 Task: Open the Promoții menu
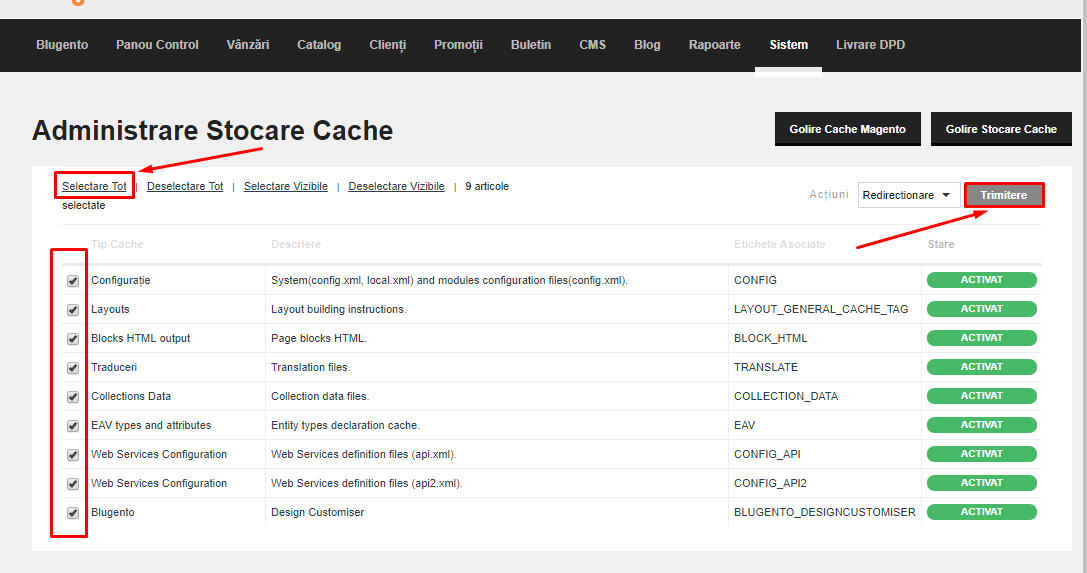458,45
